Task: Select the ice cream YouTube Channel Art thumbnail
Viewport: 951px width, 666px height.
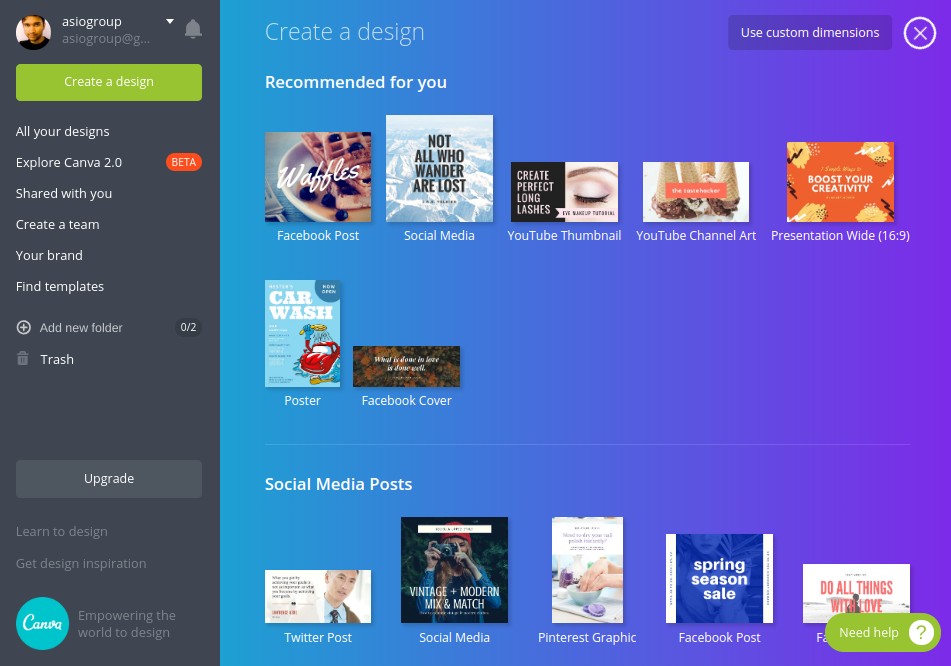Action: click(696, 192)
